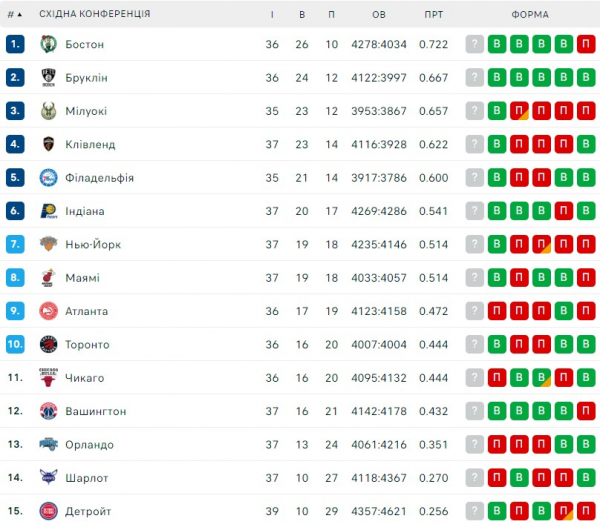Click the Atlanta Hawks team logo
The height and width of the screenshot is (527, 600).
(49, 311)
